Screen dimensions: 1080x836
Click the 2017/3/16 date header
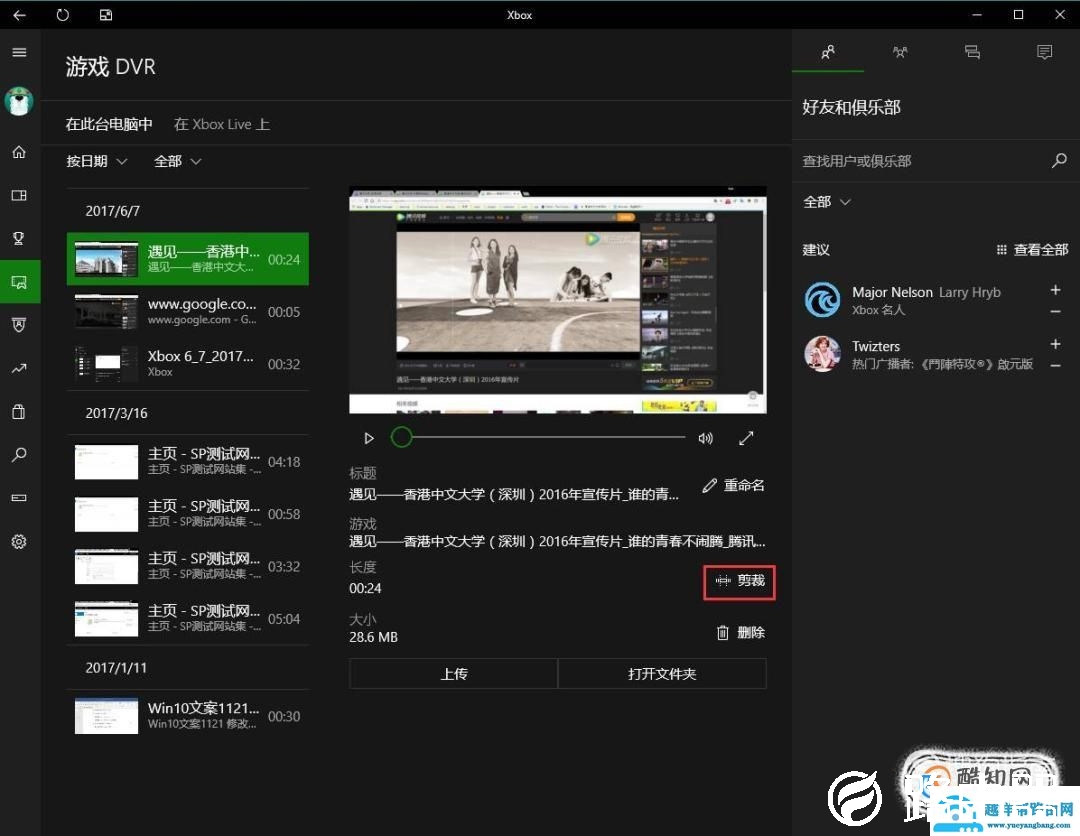coord(116,413)
